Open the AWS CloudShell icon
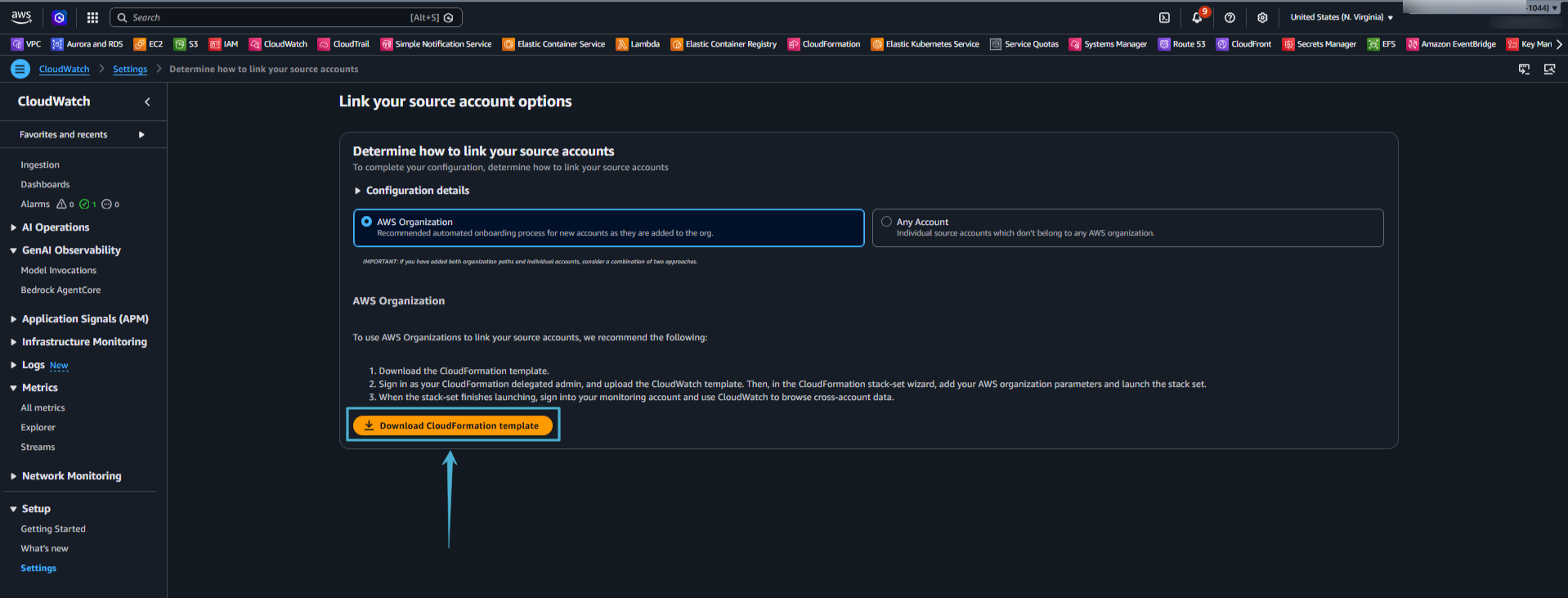 tap(1164, 17)
